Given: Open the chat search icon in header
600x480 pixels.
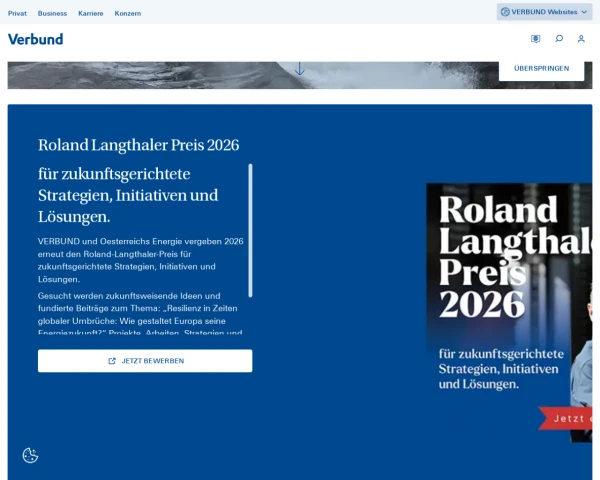Looking at the screenshot, I should coord(559,39).
